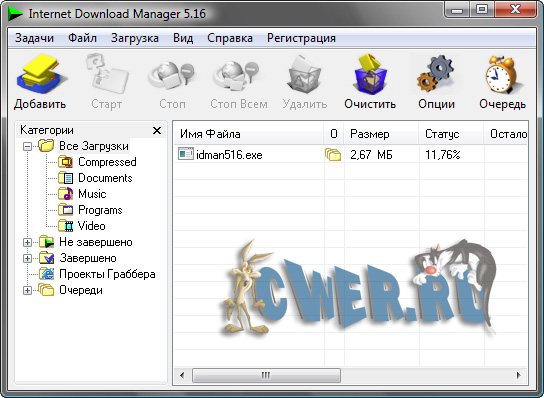Click the horizontal scrollbar thumb
Viewport: 544px width, 398px height.
click(x=266, y=375)
